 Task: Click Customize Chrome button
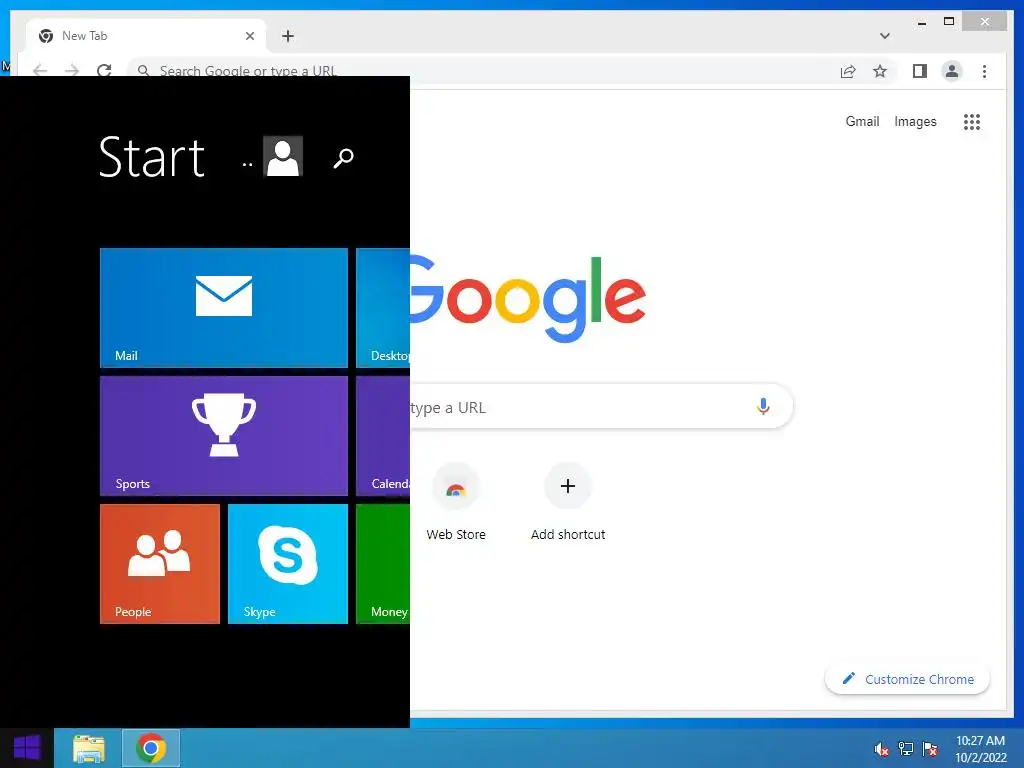(907, 679)
